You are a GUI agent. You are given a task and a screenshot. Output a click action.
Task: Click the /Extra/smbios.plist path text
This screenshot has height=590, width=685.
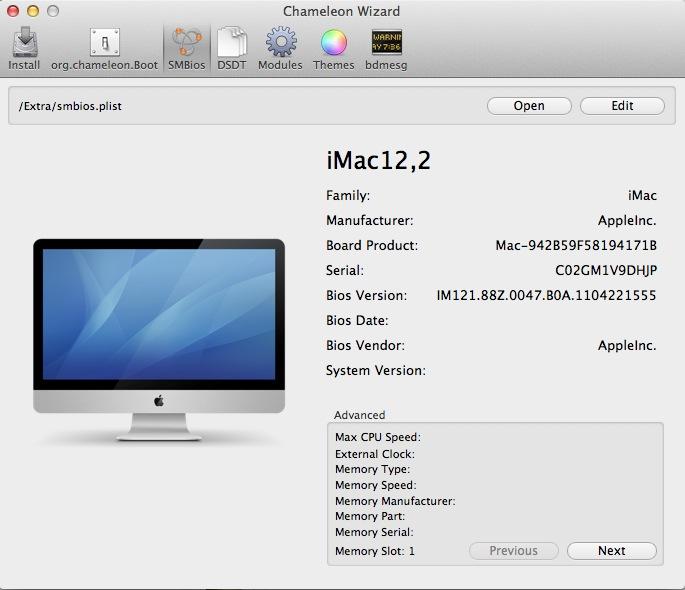70,106
